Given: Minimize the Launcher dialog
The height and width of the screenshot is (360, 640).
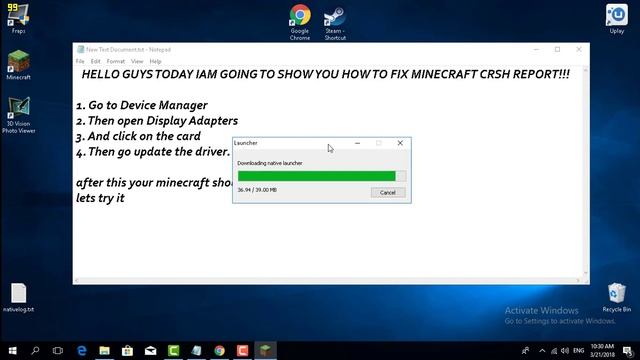Looking at the screenshot, I should click(x=358, y=143).
